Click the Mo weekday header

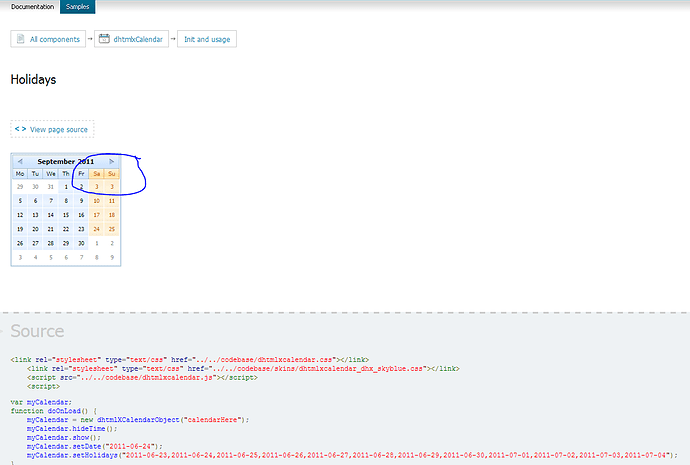(20, 174)
